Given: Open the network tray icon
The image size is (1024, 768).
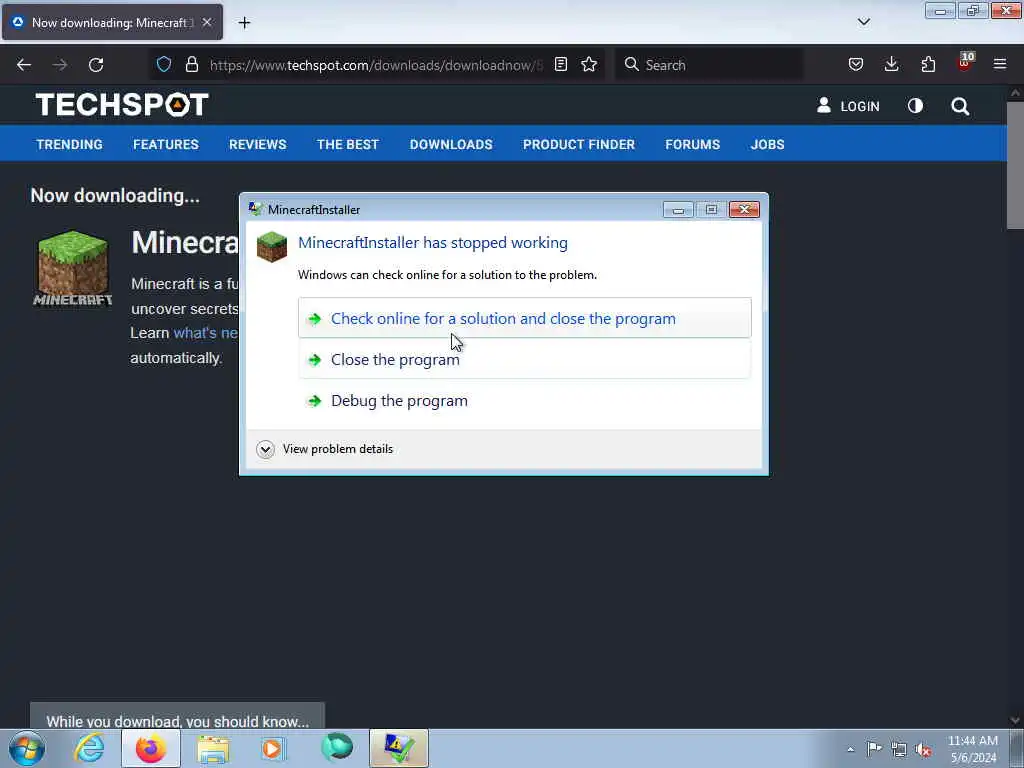Looking at the screenshot, I should 899,749.
